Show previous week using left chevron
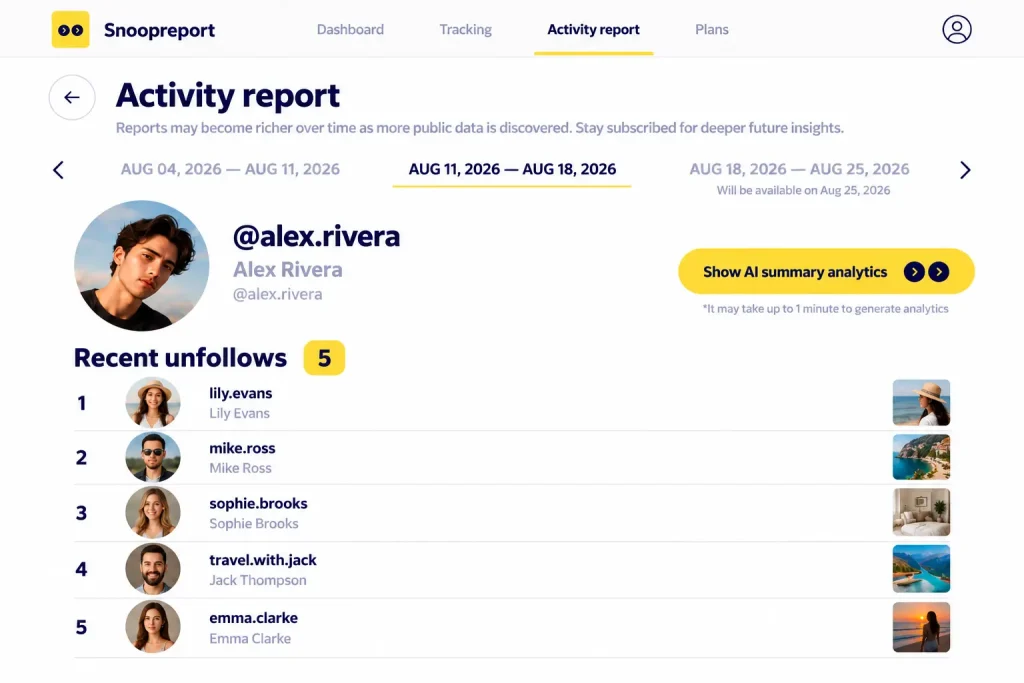Image resolution: width=1024 pixels, height=683 pixels. (x=58, y=170)
